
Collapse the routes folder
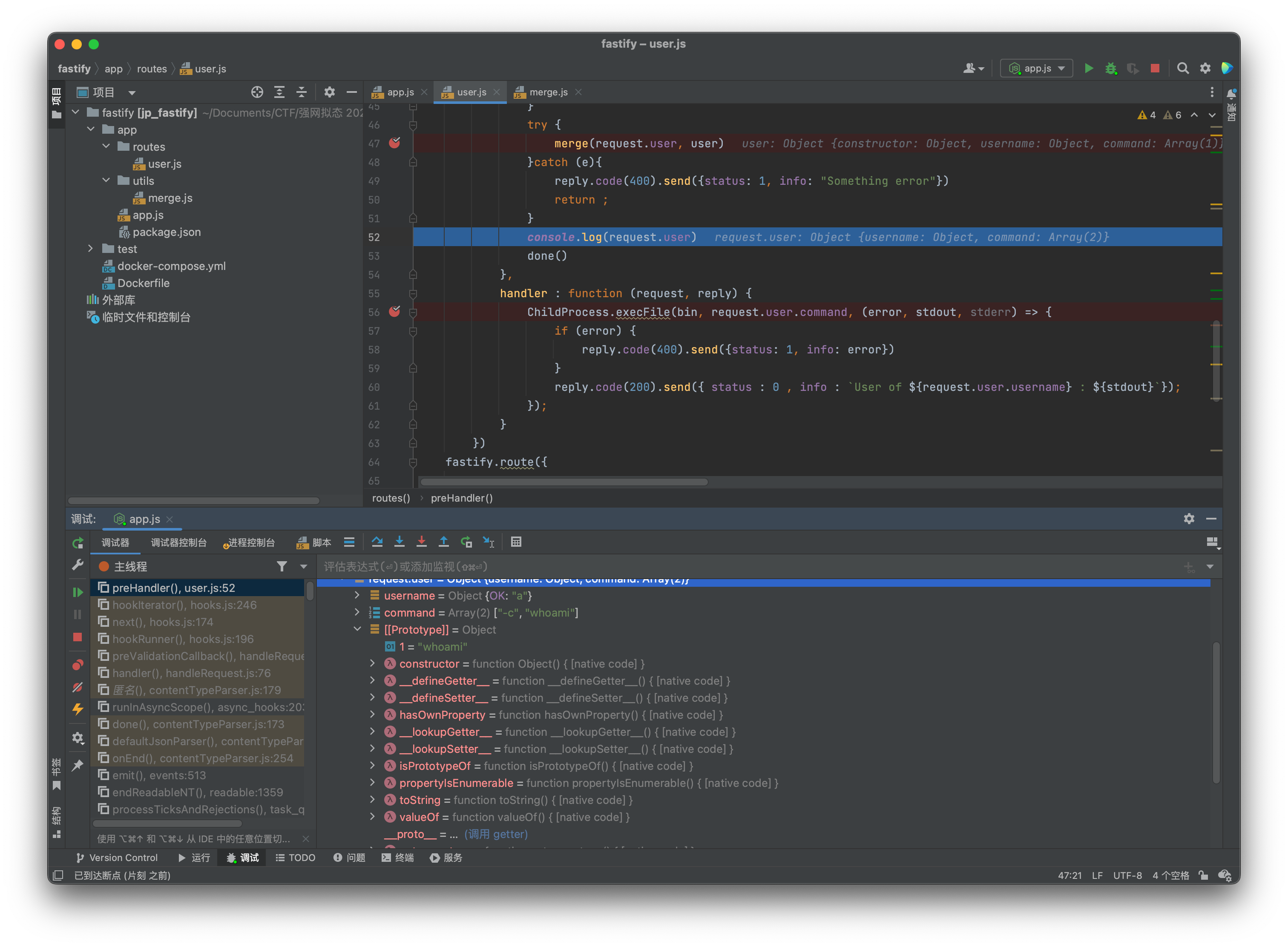point(106,147)
